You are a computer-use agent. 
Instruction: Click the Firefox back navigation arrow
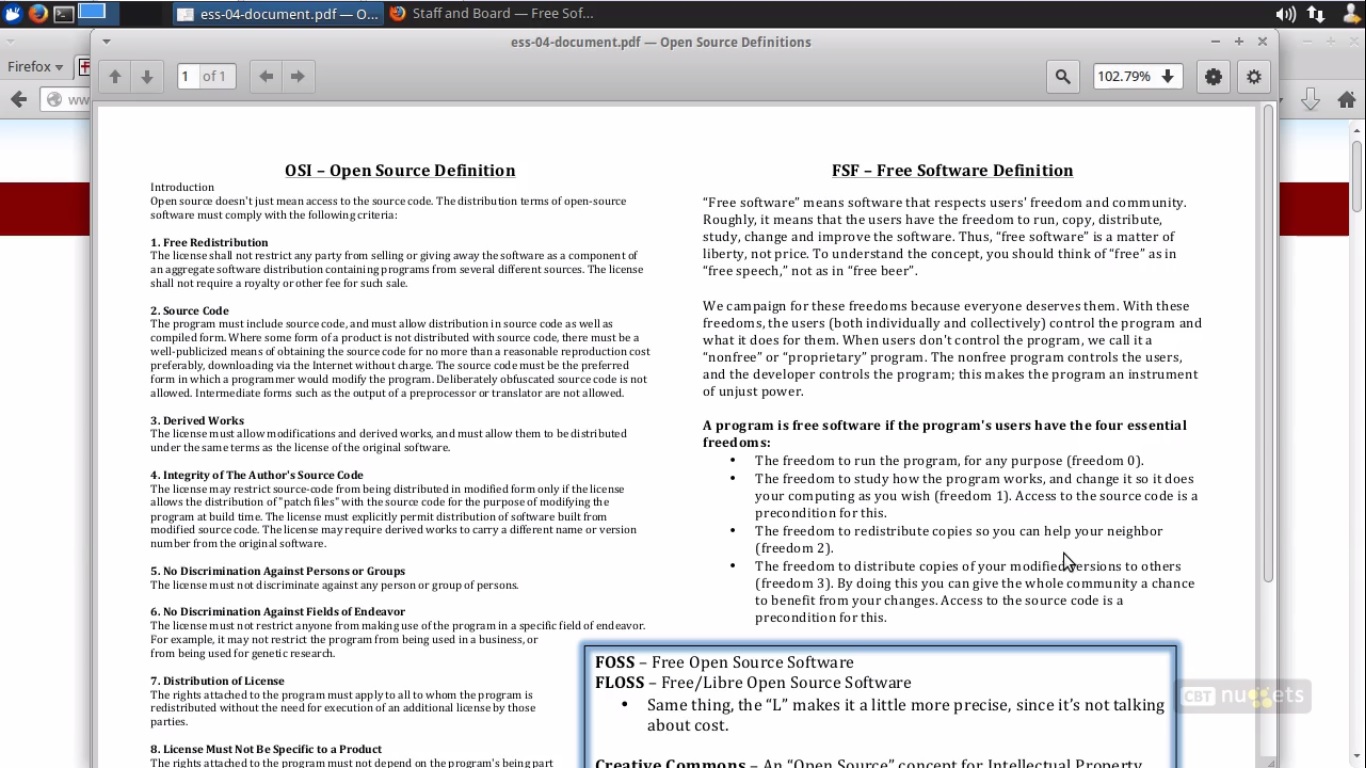tap(18, 99)
